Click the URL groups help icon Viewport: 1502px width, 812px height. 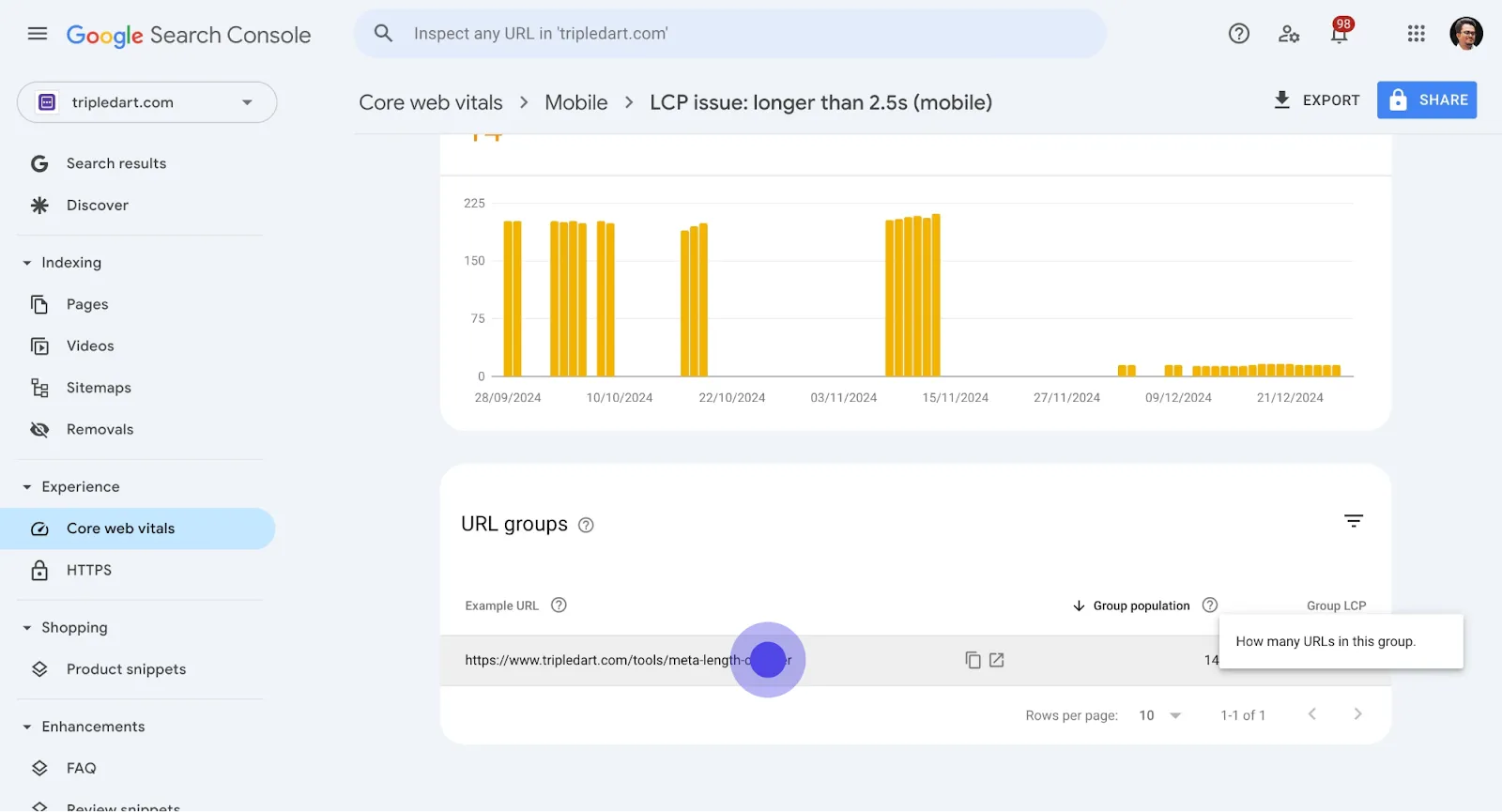pos(586,526)
